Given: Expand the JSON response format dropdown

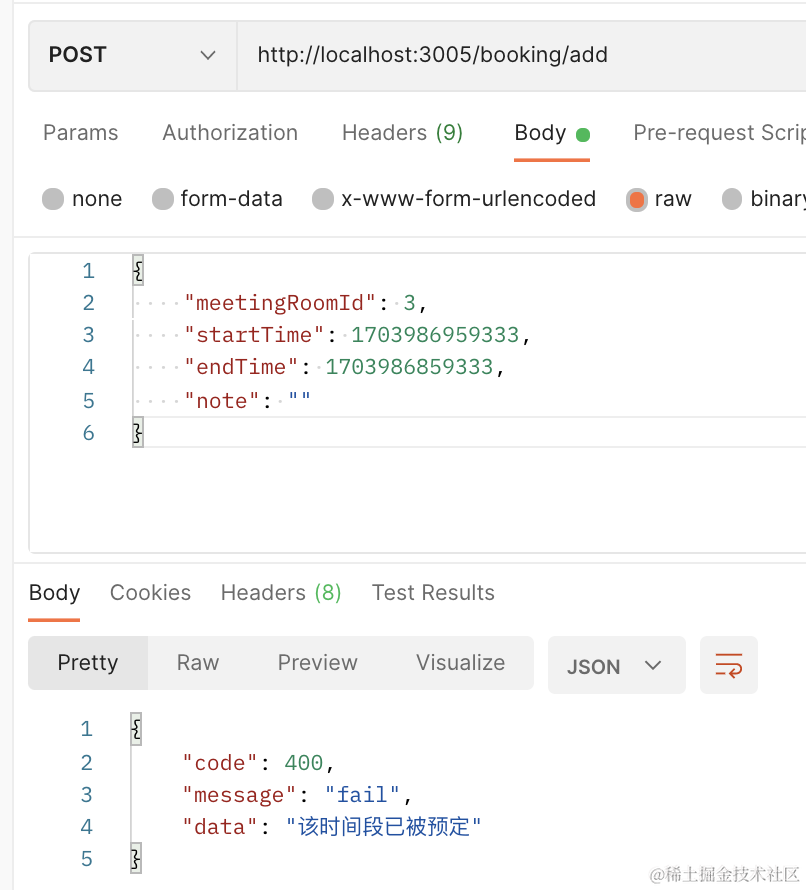Looking at the screenshot, I should pyautogui.click(x=616, y=666).
